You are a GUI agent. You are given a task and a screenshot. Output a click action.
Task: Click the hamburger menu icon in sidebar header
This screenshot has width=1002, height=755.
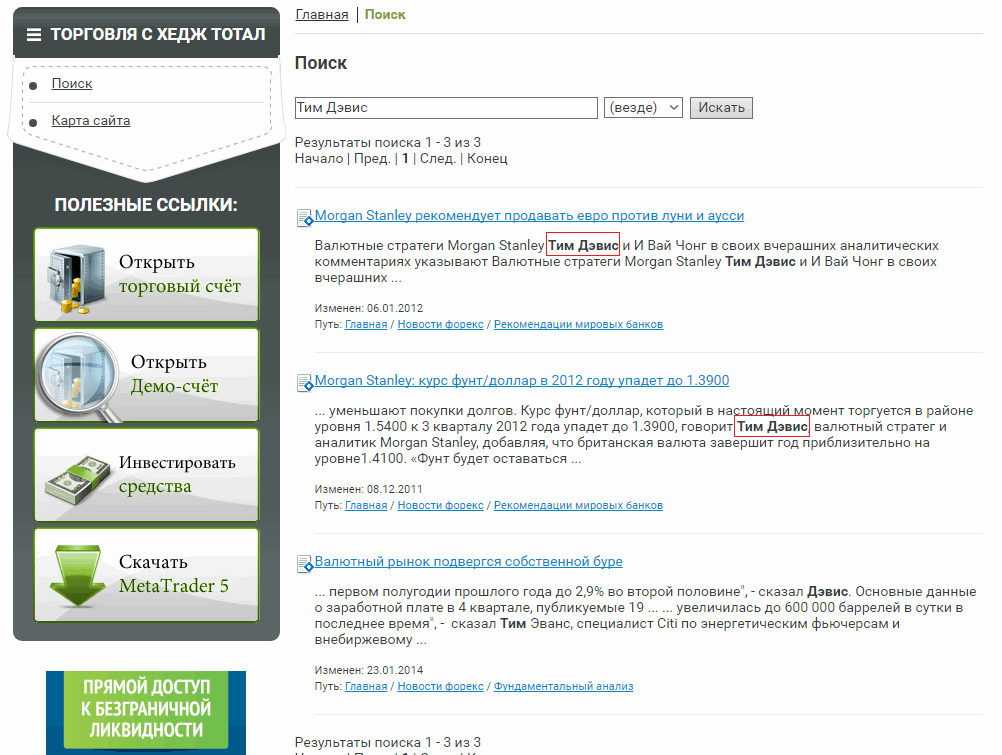coord(34,35)
